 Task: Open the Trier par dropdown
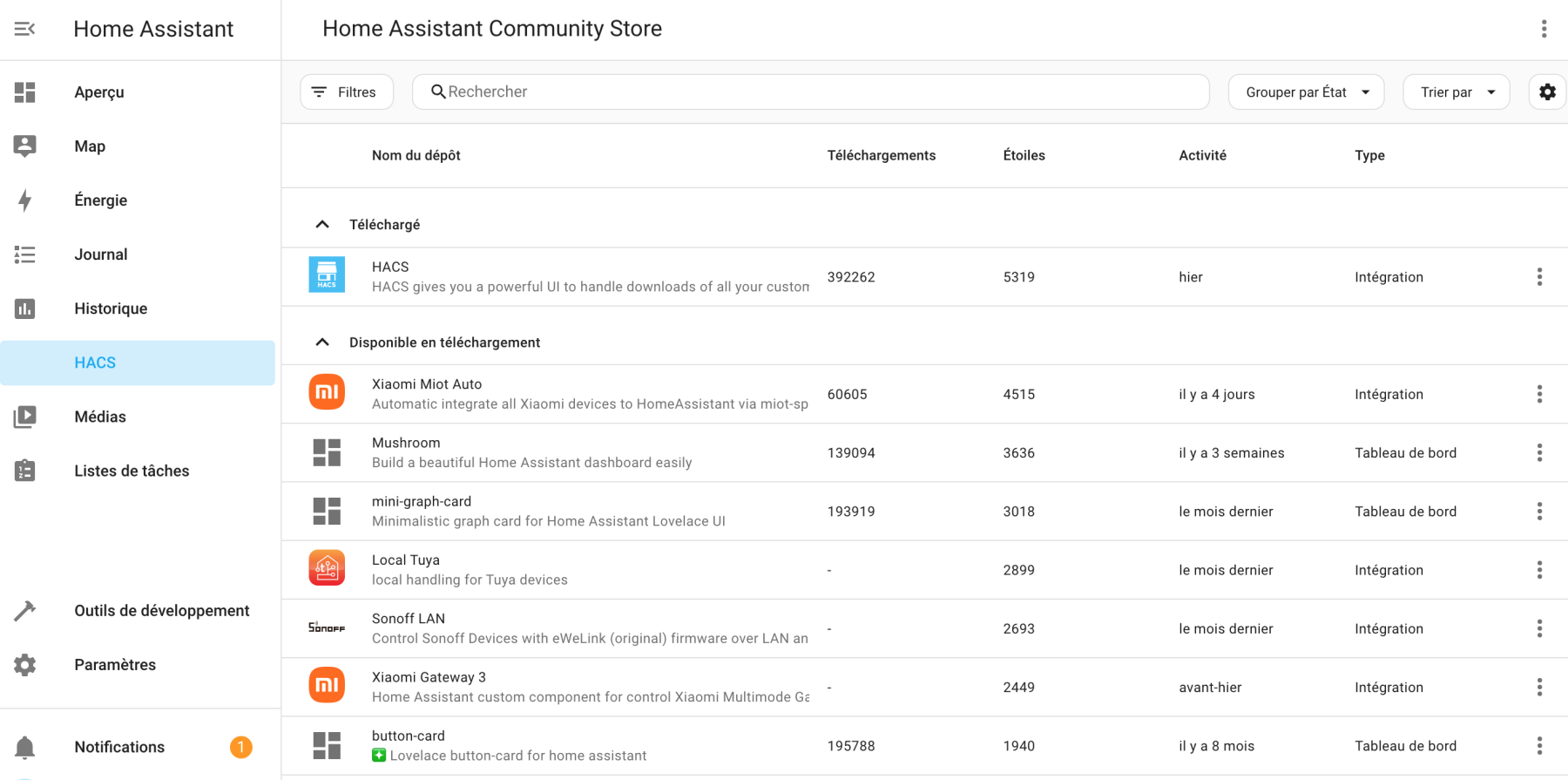[x=1456, y=92]
